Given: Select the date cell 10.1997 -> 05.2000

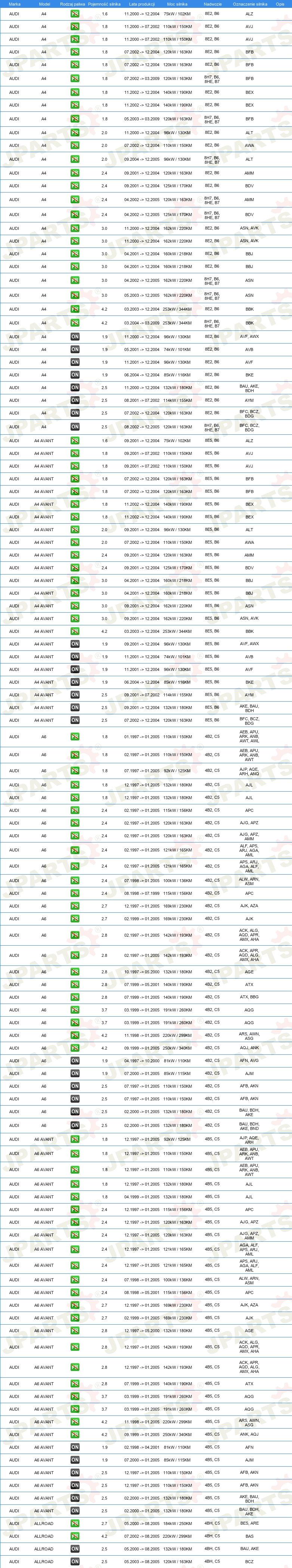Looking at the screenshot, I should pyautogui.click(x=142, y=972).
